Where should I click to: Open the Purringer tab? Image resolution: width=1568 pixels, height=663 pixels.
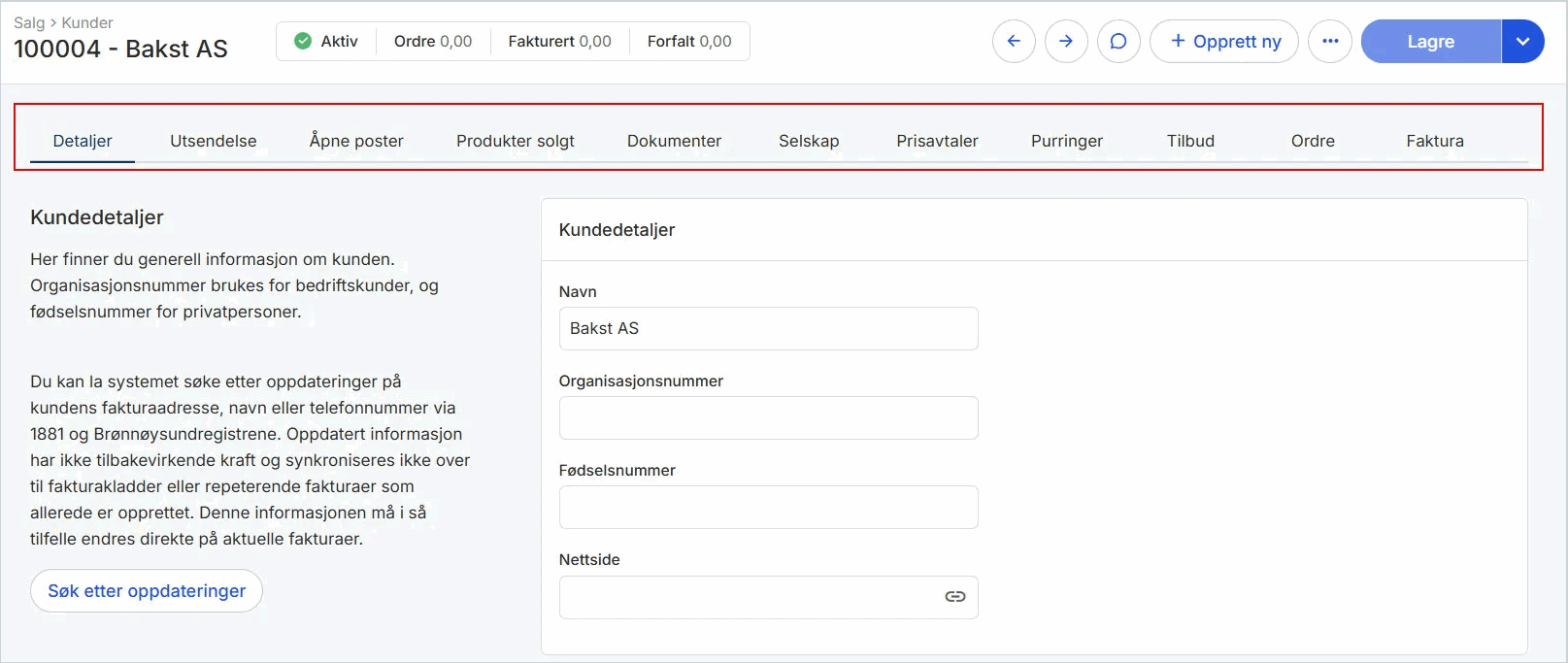[1067, 141]
